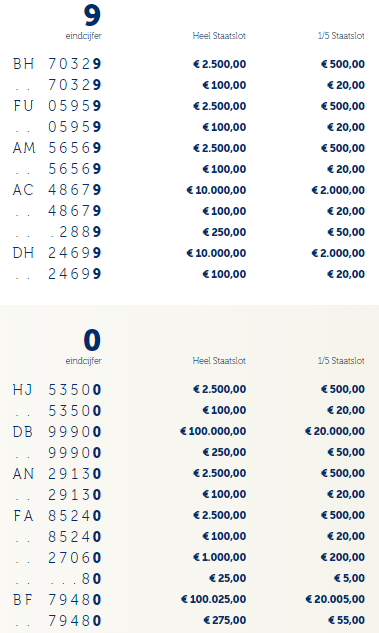Click the € 275,00 prize amount
The width and height of the screenshot is (379, 633).
(225, 620)
